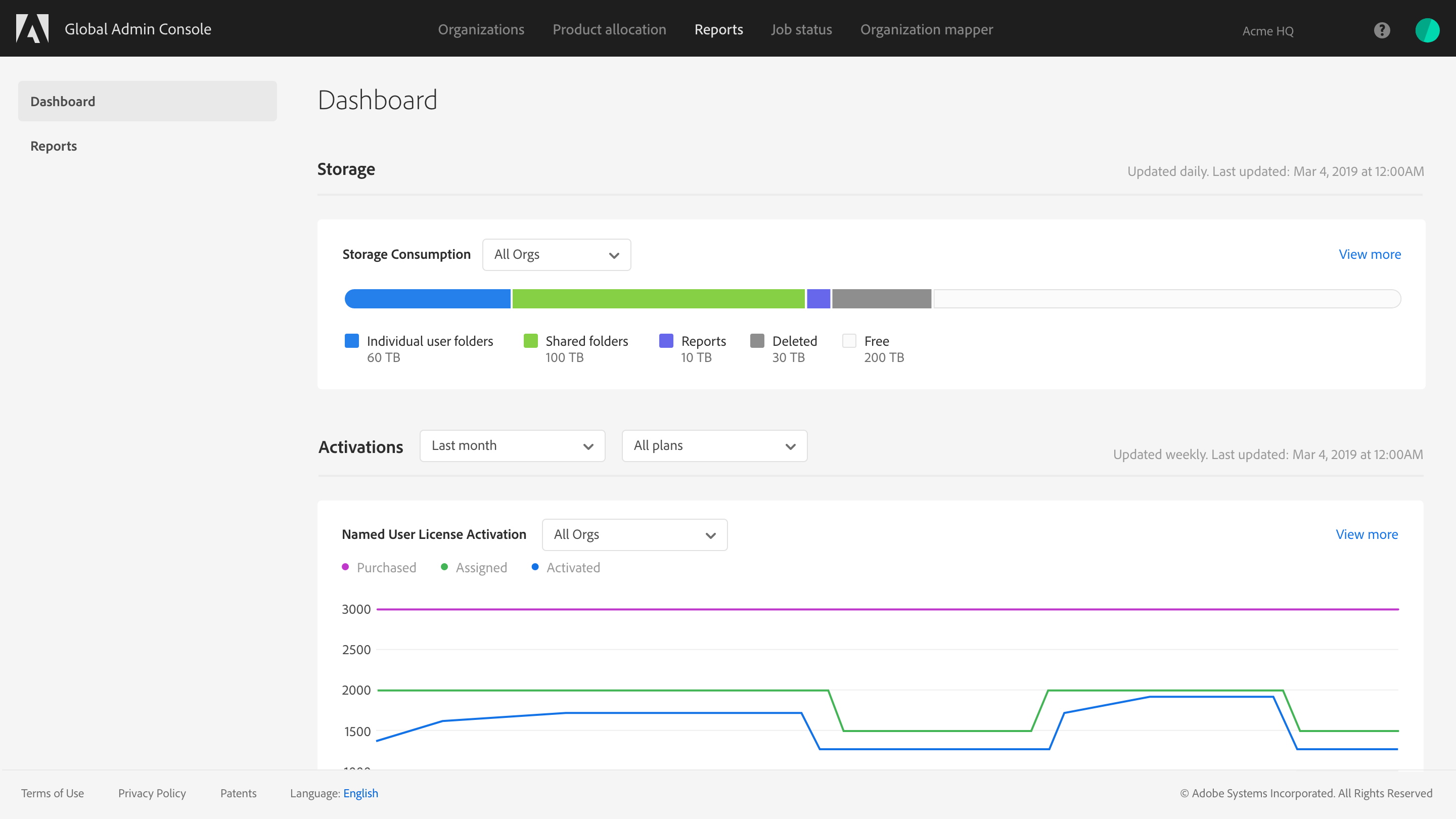Viewport: 1456px width, 819px height.
Task: Click the blue Individual user folders swatch
Action: point(351,340)
